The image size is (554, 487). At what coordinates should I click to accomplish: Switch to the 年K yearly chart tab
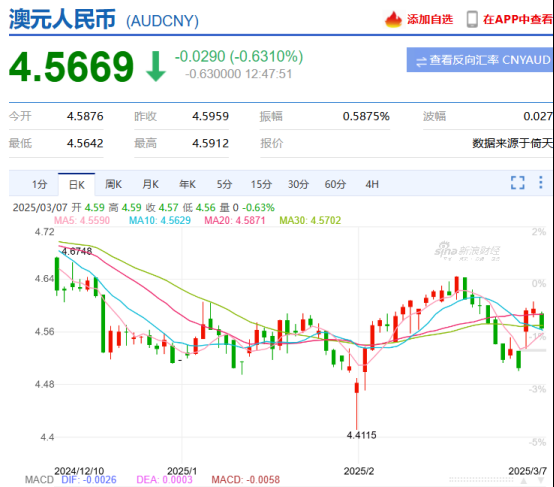(x=187, y=184)
